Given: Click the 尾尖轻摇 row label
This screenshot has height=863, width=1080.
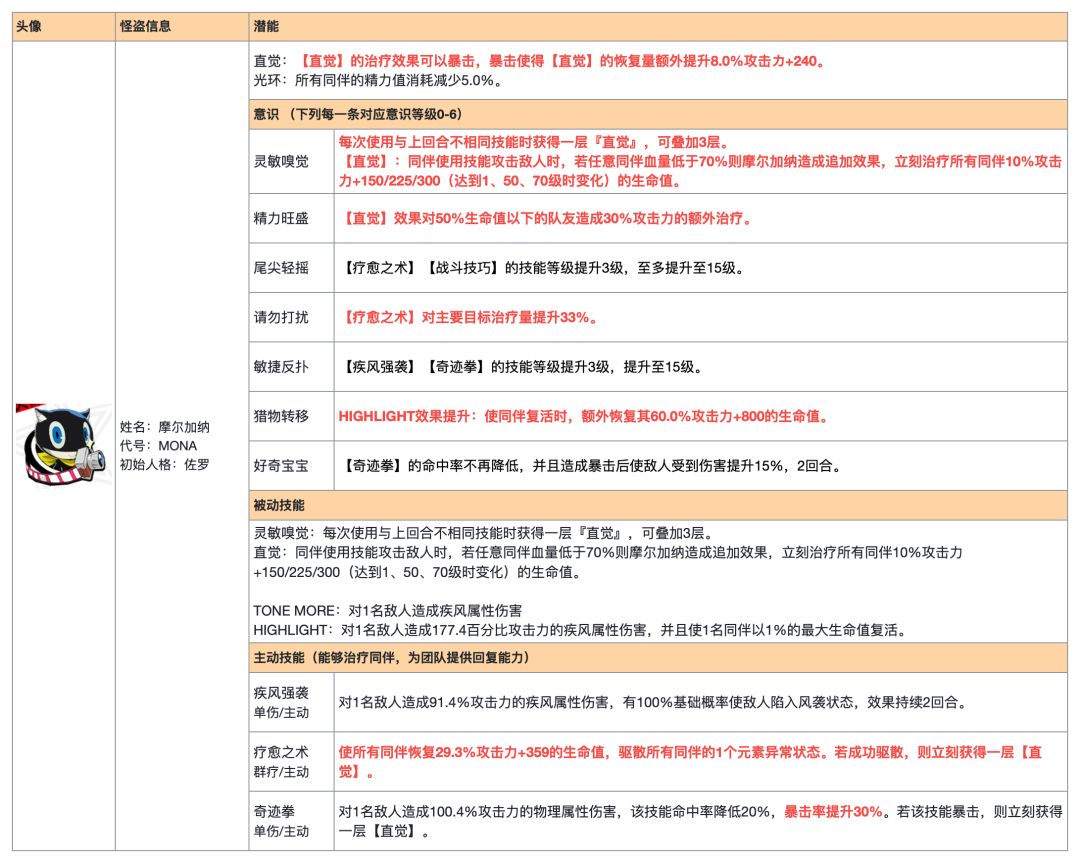Looking at the screenshot, I should [281, 268].
